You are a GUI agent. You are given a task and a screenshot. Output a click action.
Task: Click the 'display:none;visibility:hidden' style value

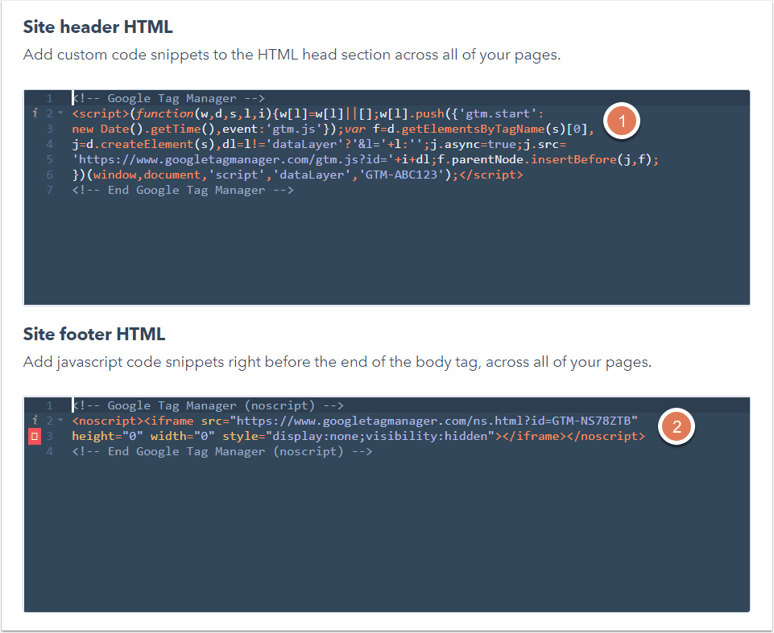pyautogui.click(x=380, y=436)
